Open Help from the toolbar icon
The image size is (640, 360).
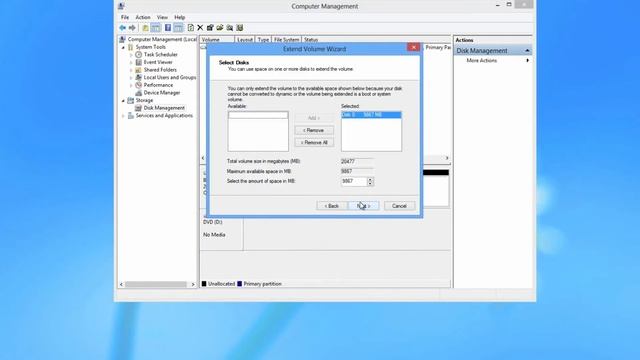pos(168,28)
